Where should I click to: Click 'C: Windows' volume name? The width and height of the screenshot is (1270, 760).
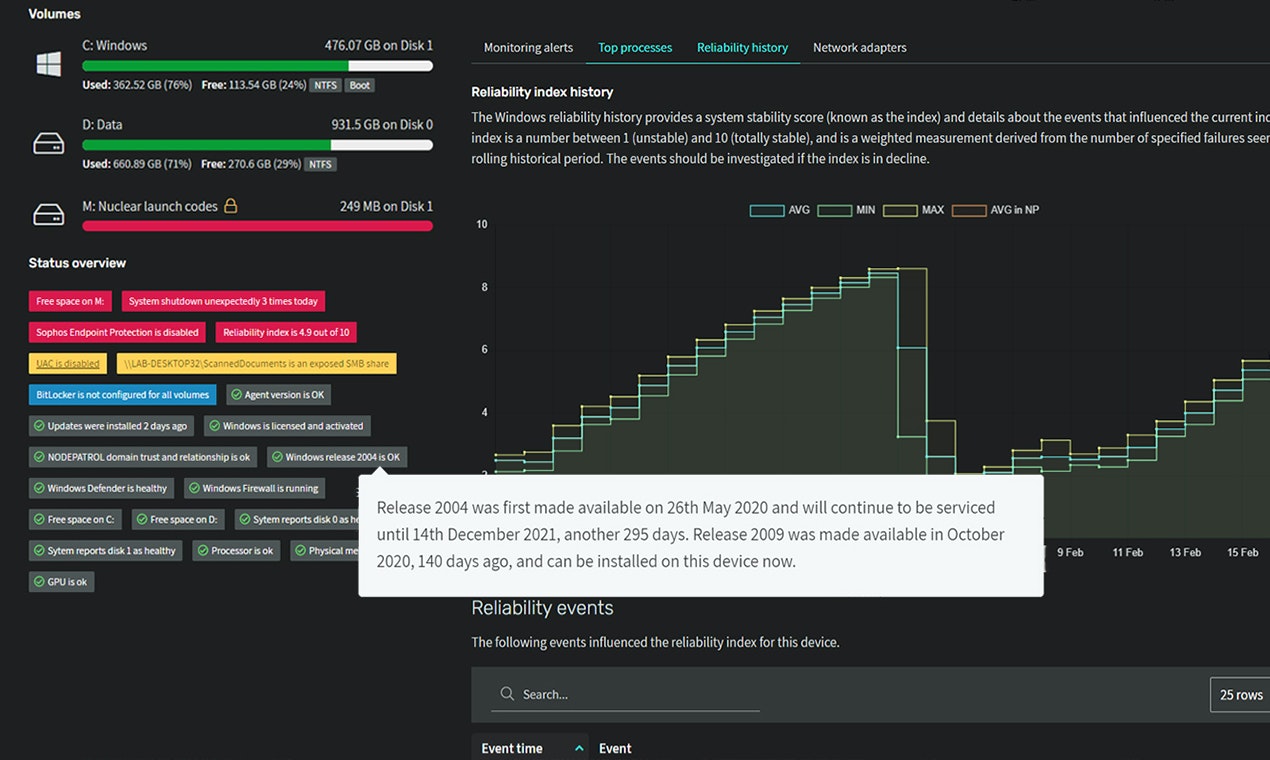(x=115, y=46)
